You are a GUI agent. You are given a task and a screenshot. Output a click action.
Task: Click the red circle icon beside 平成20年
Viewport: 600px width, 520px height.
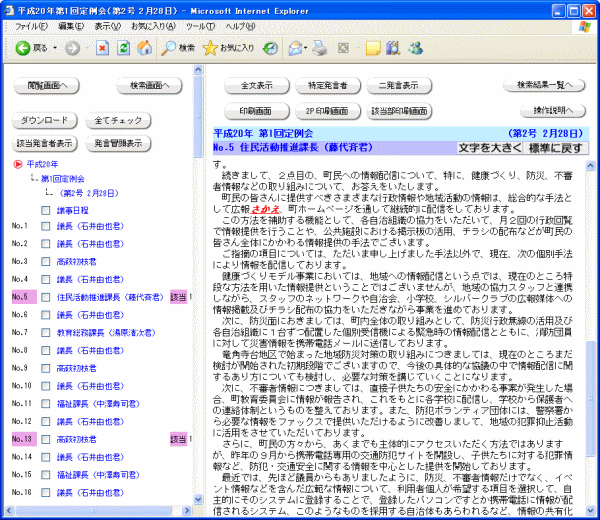point(18,164)
